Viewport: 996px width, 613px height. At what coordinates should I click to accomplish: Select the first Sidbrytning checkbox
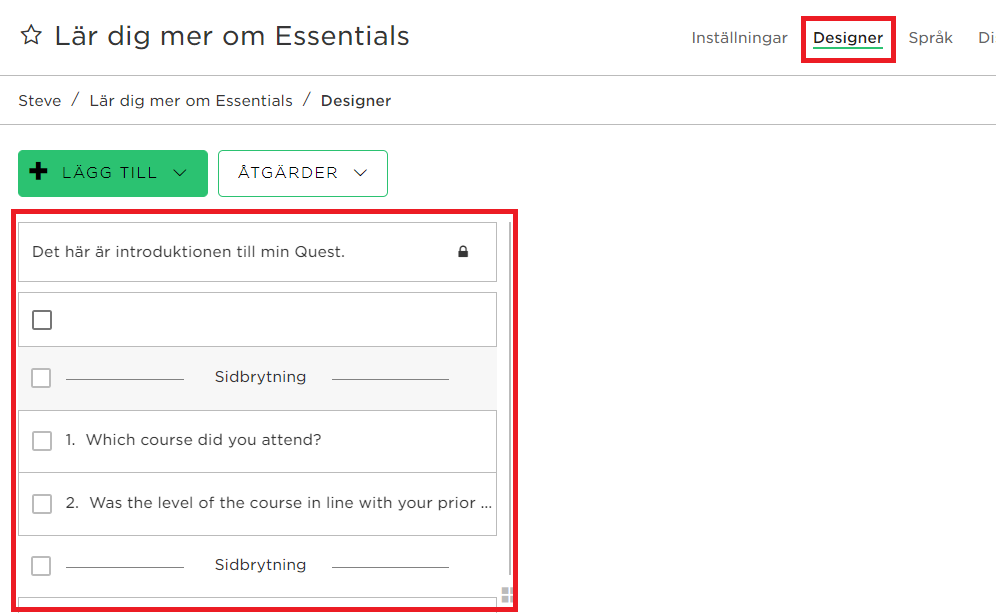pyautogui.click(x=41, y=378)
